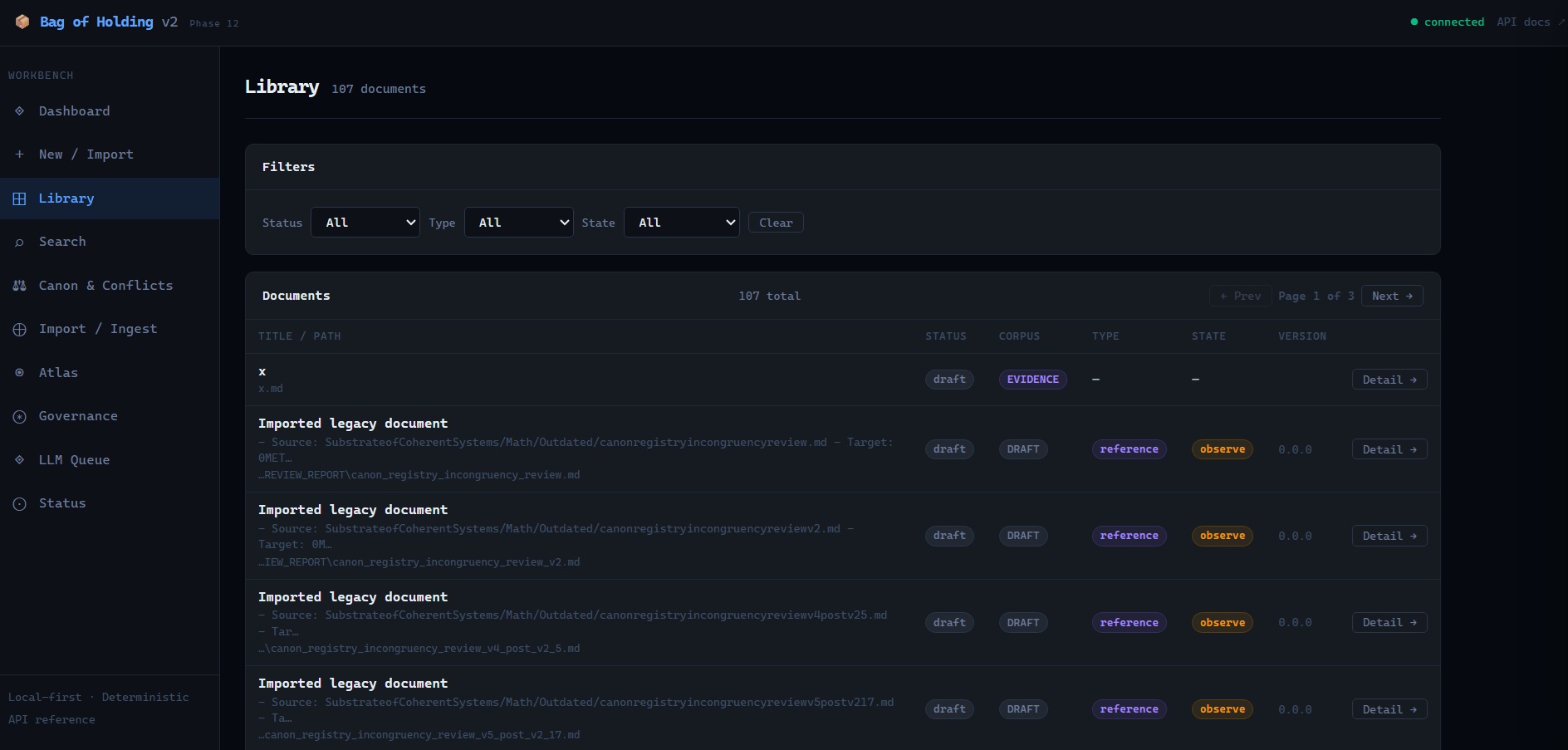Screen dimensions: 1568x750
Task: Click the Dashboard diamond icon in sidebar
Action: coord(20,110)
